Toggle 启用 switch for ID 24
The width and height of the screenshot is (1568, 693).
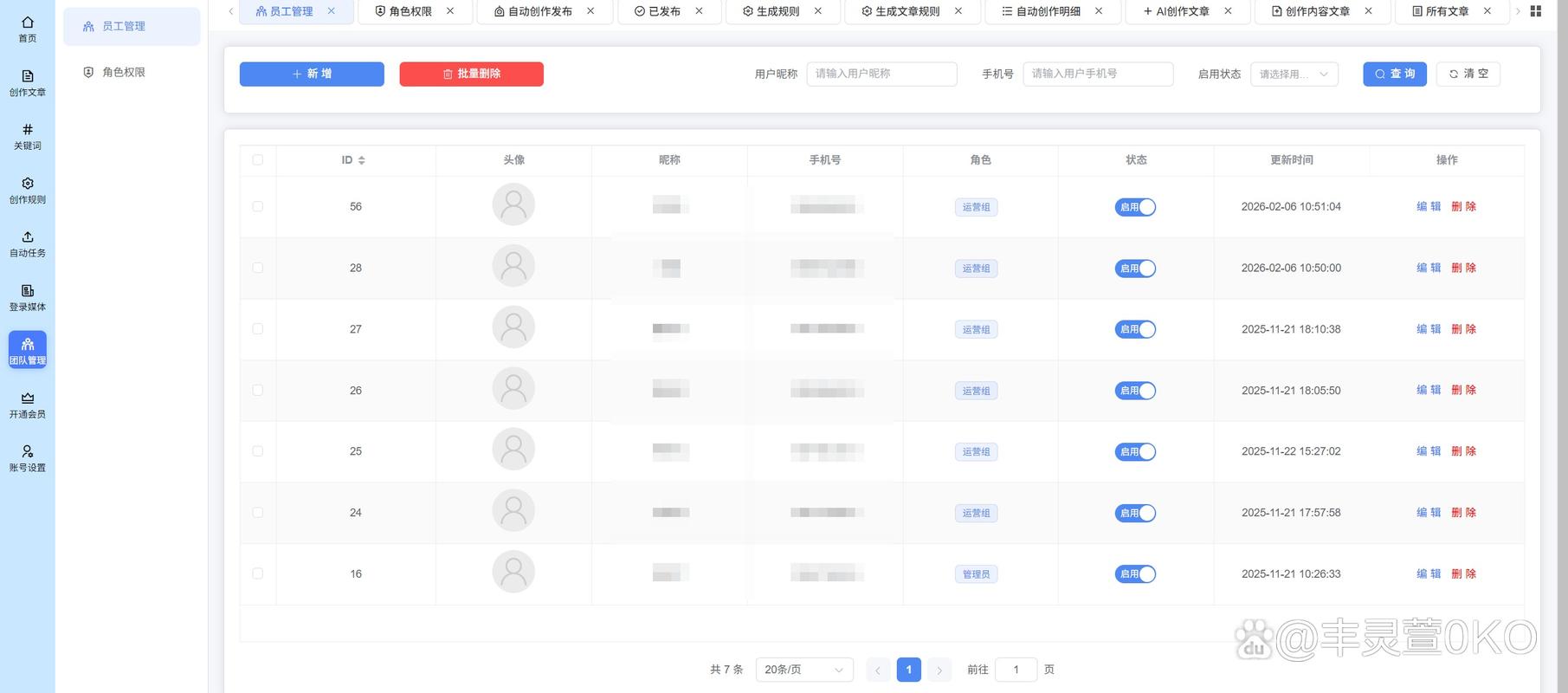click(1135, 513)
